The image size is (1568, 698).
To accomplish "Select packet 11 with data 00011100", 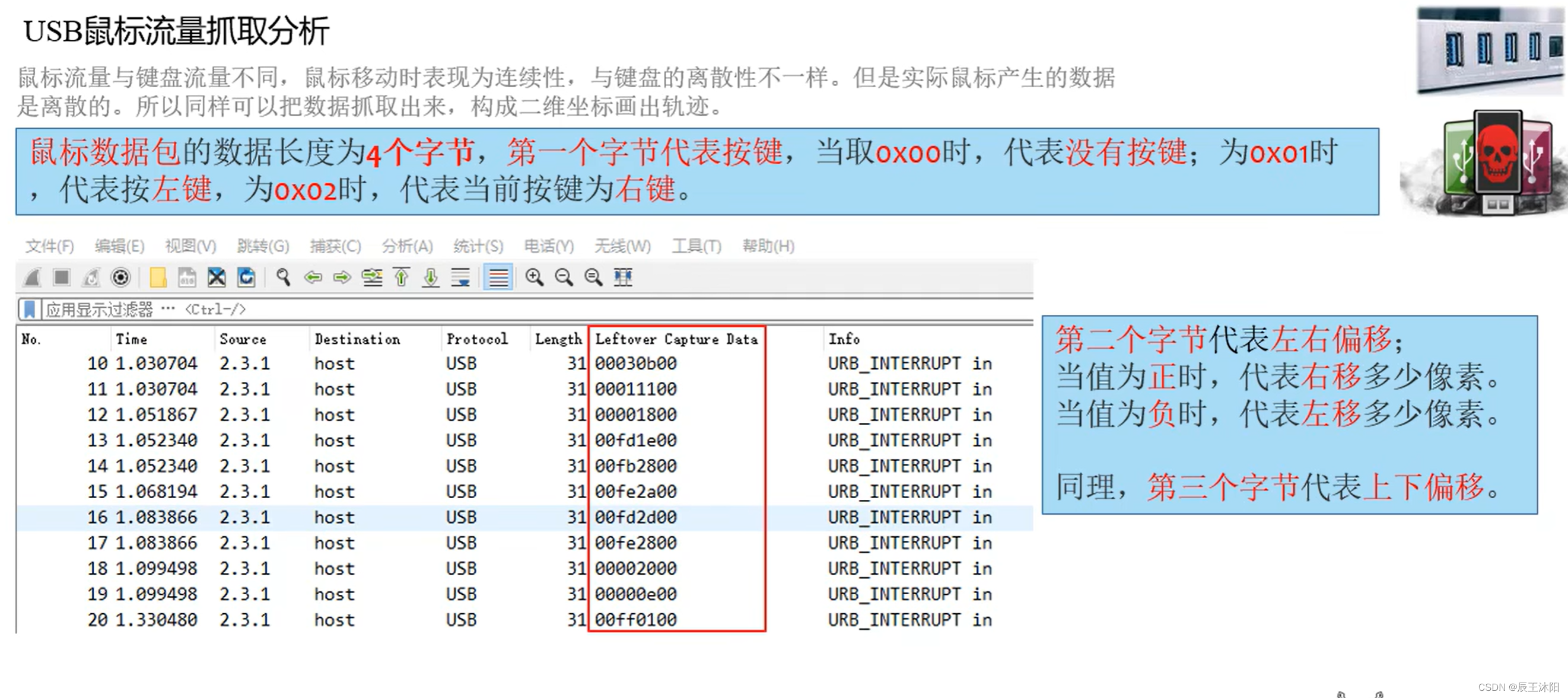I will coord(524,390).
